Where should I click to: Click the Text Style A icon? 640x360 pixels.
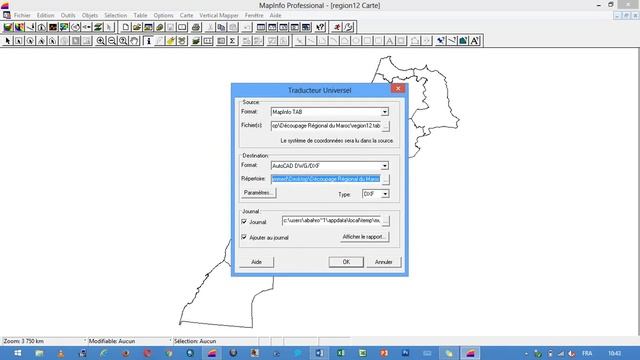[x=475, y=41]
